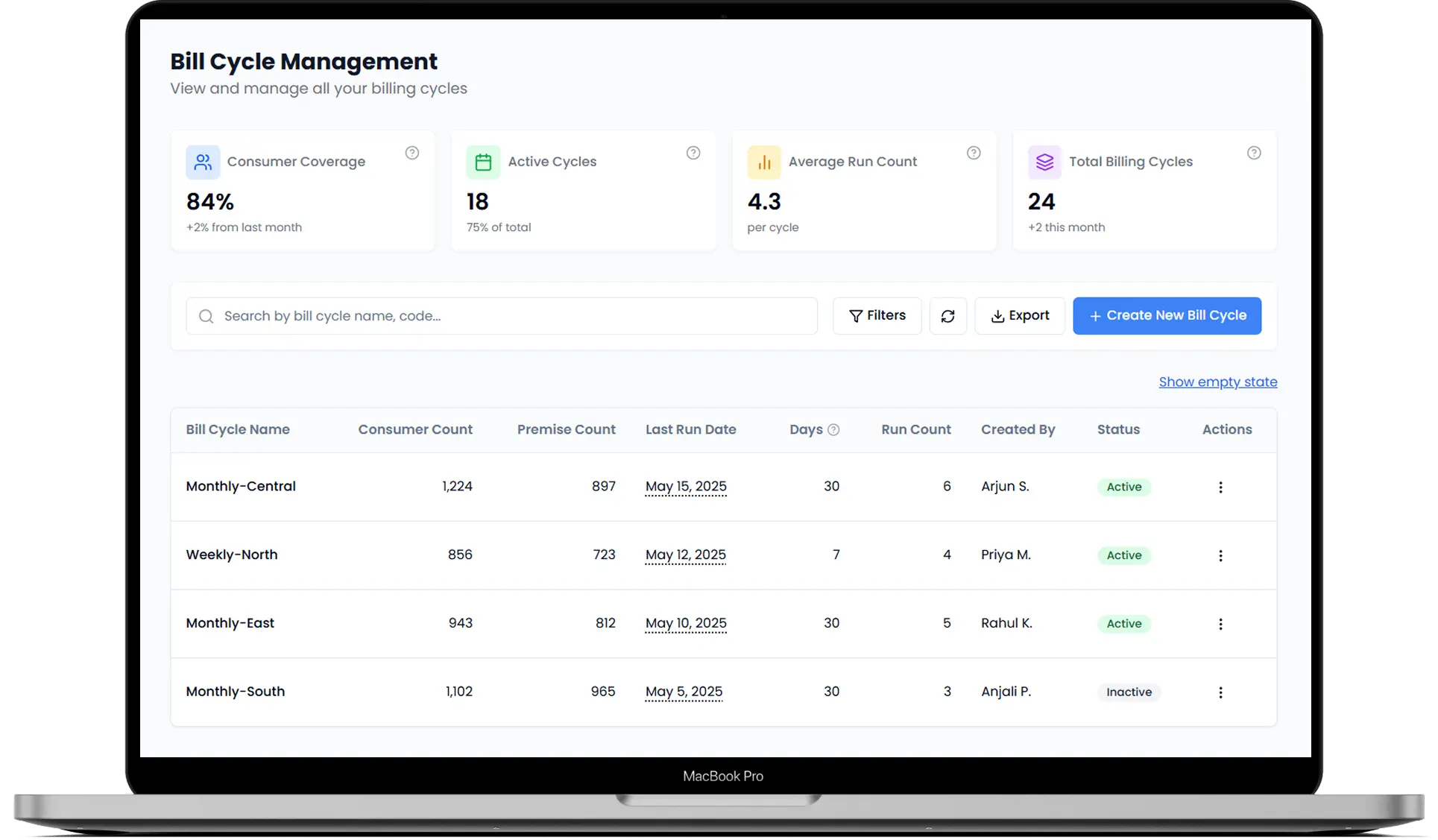Screen dimensions: 1438x840
Task: Click the Inactive status badge for Monthly-South
Action: coord(1129,692)
